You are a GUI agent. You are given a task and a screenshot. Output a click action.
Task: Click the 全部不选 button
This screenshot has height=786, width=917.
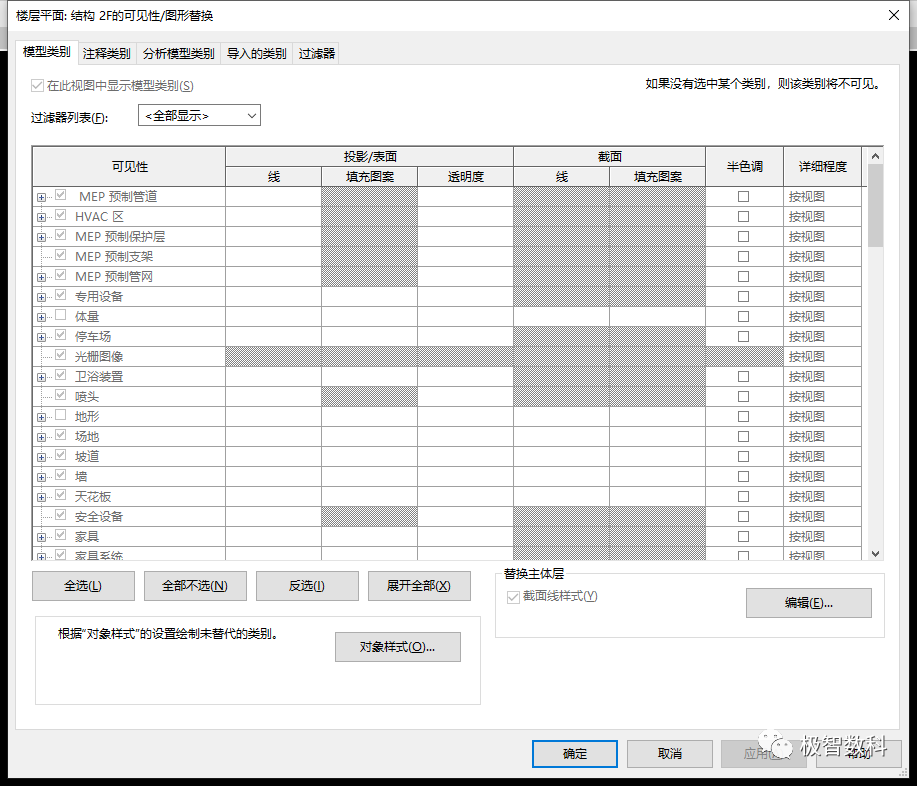coord(195,586)
